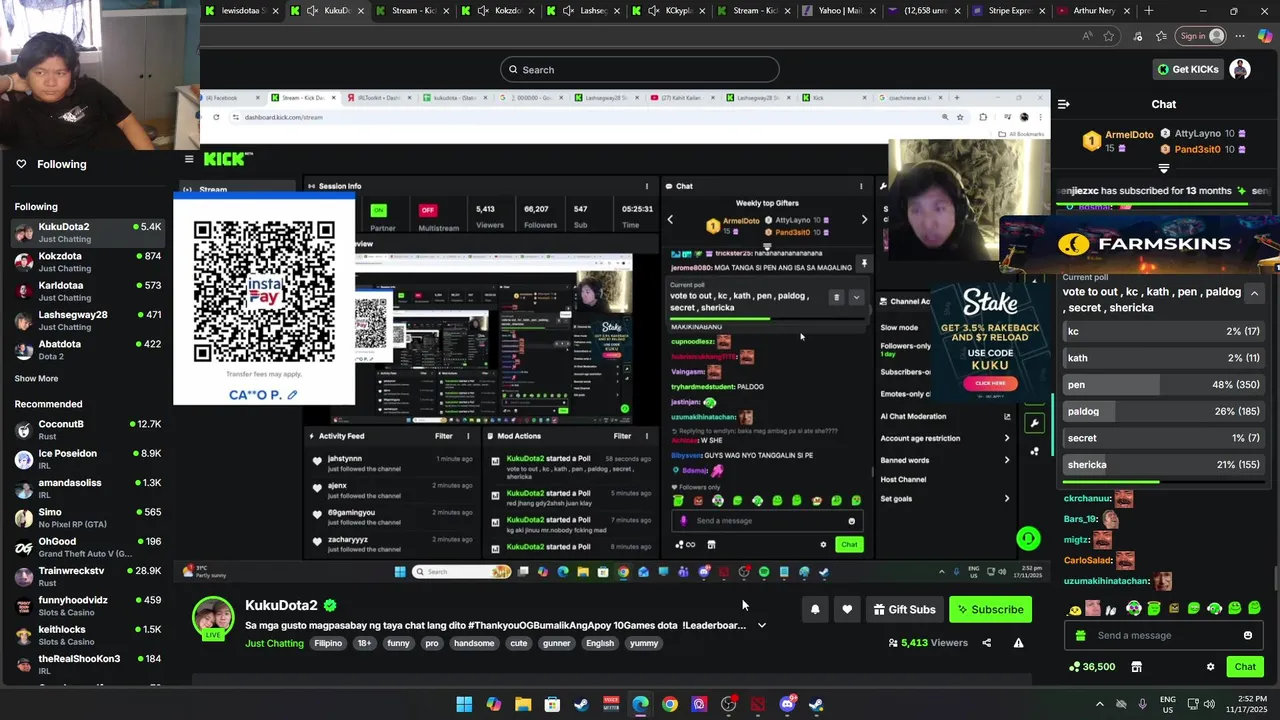1280x720 pixels.
Task: Click the report warning triangle icon
Action: click(x=1018, y=643)
